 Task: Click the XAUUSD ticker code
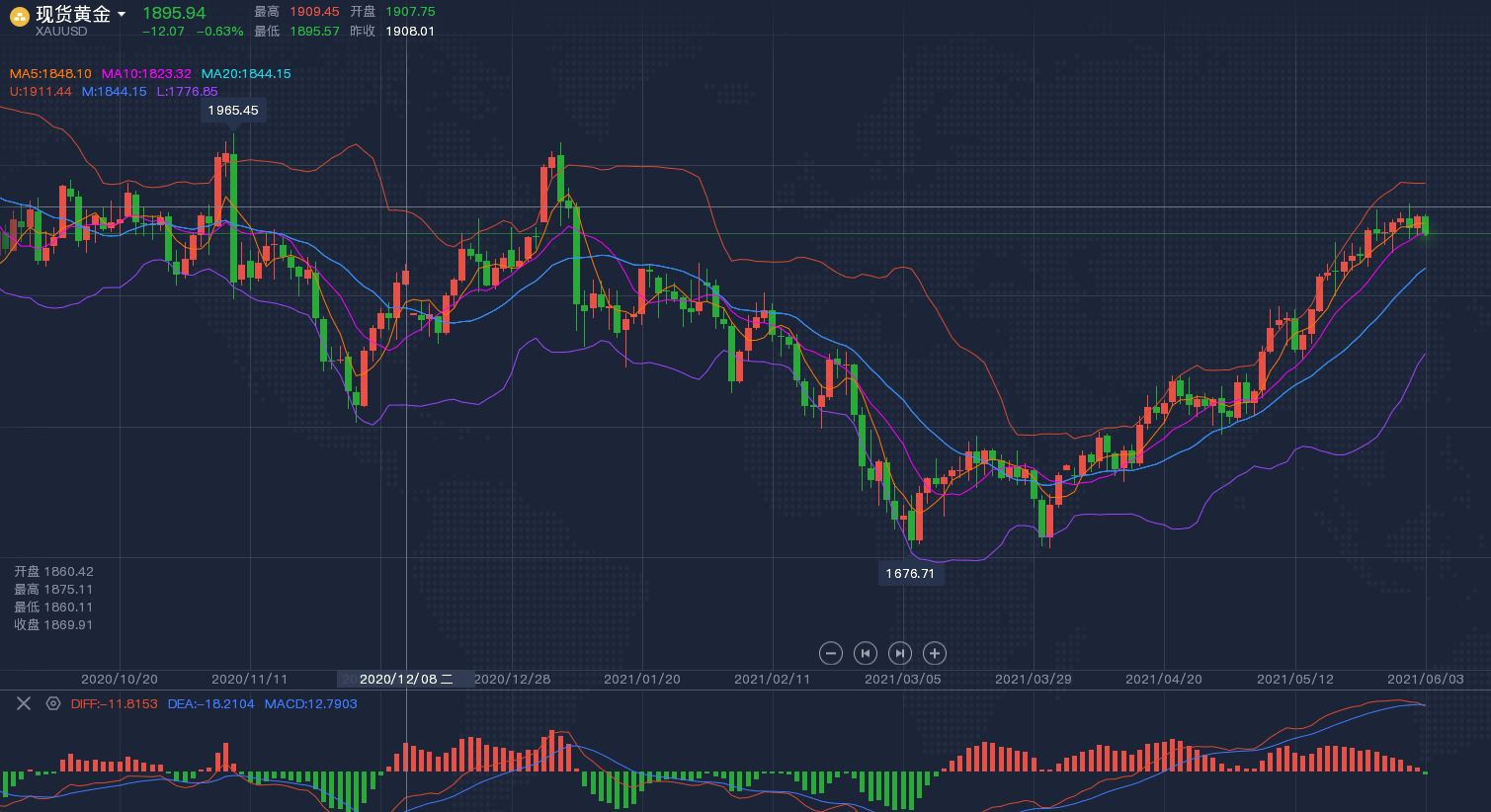point(61,32)
